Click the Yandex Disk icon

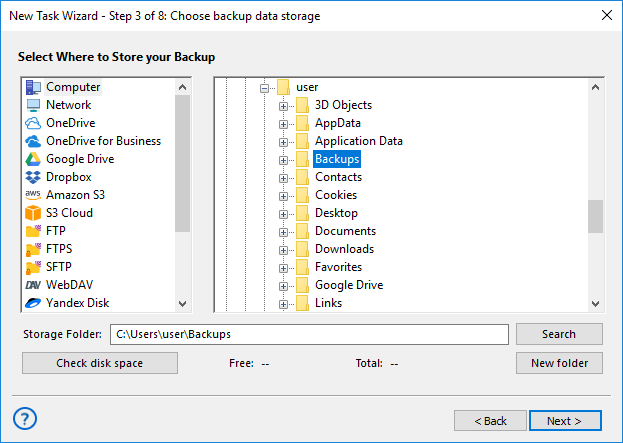33,303
